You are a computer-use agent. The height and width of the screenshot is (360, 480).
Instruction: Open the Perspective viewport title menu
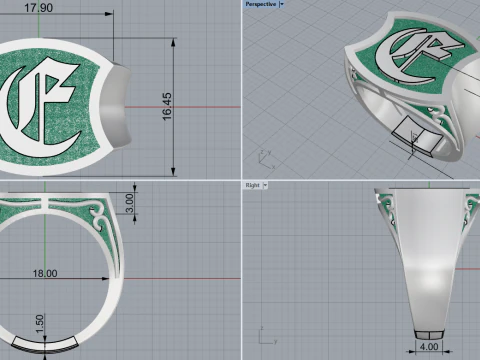261,4
